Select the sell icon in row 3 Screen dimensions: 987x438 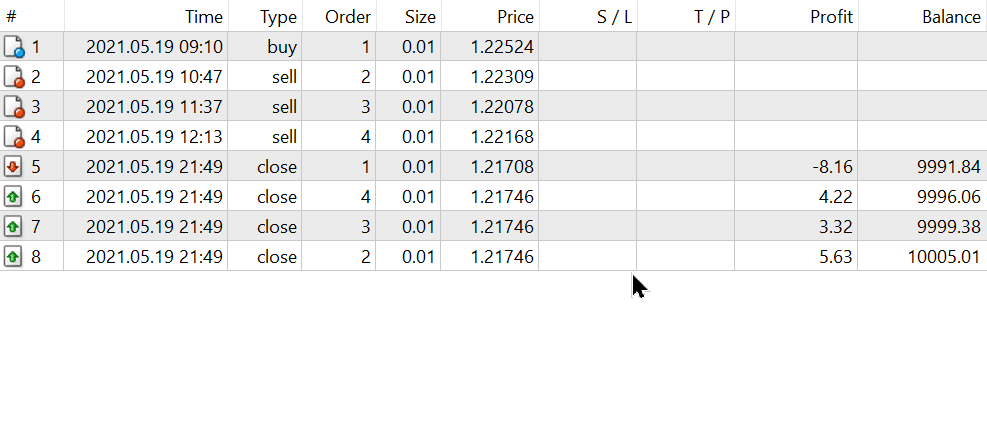pyautogui.click(x=14, y=107)
